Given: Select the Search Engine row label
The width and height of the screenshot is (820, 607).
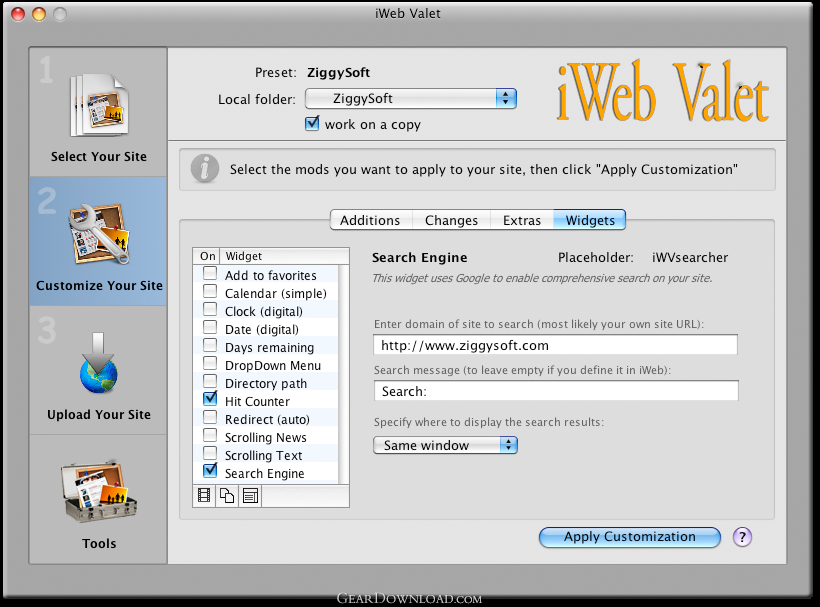Looking at the screenshot, I should (265, 474).
